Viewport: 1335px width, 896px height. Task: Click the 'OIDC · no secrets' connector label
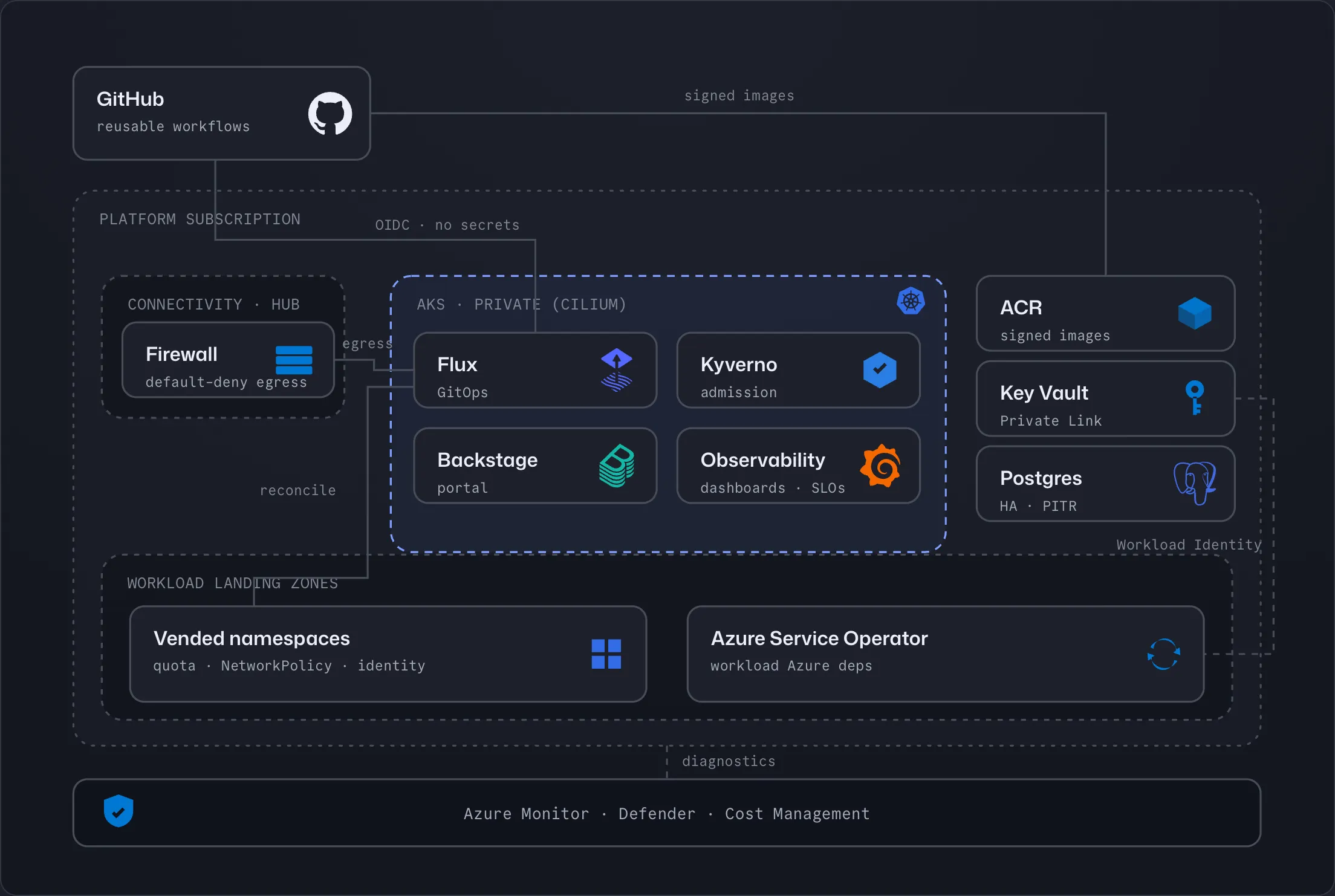point(447,225)
